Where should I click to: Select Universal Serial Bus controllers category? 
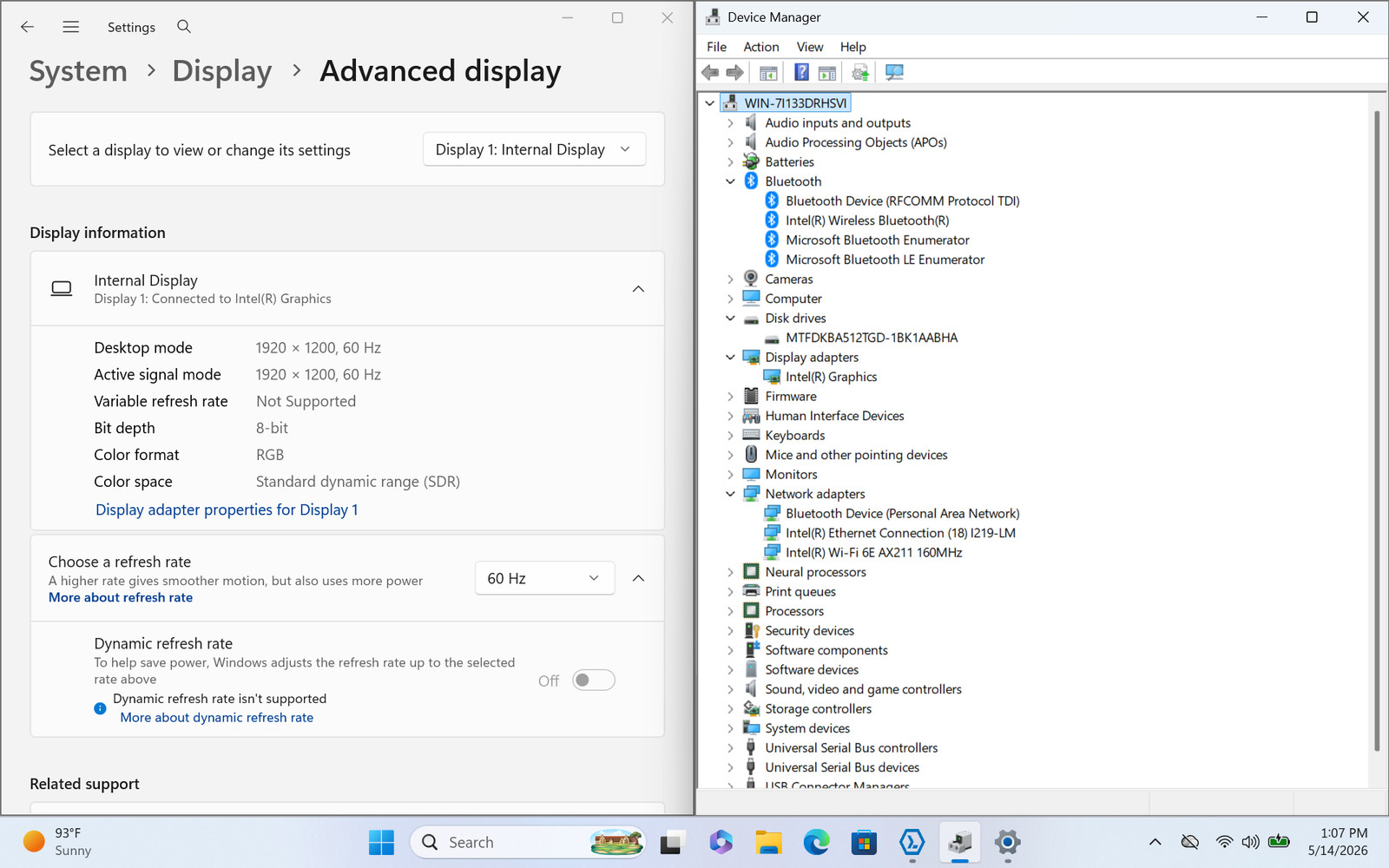851,748
